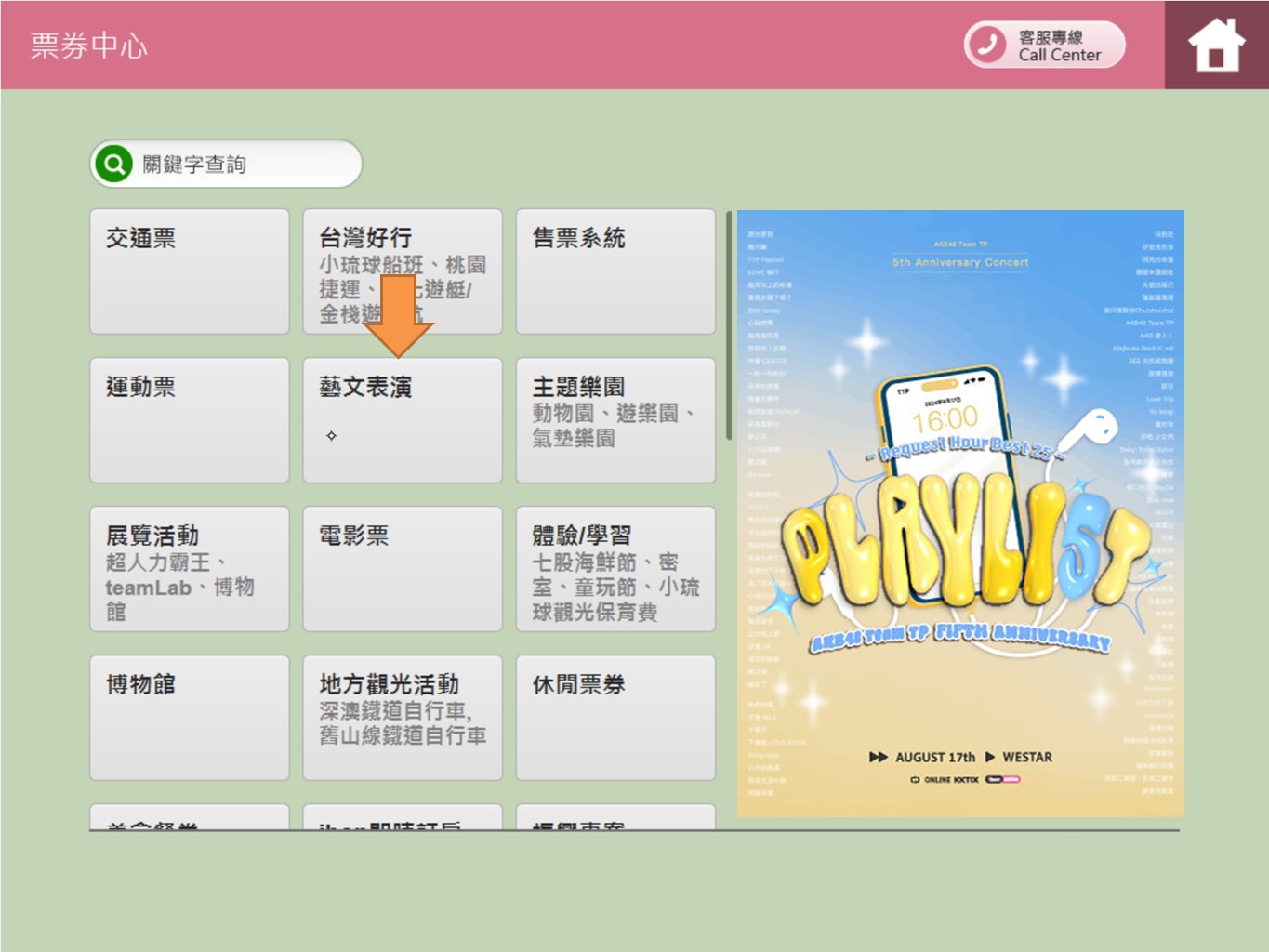Choose the 博物館 category
The image size is (1269, 952).
(190, 718)
